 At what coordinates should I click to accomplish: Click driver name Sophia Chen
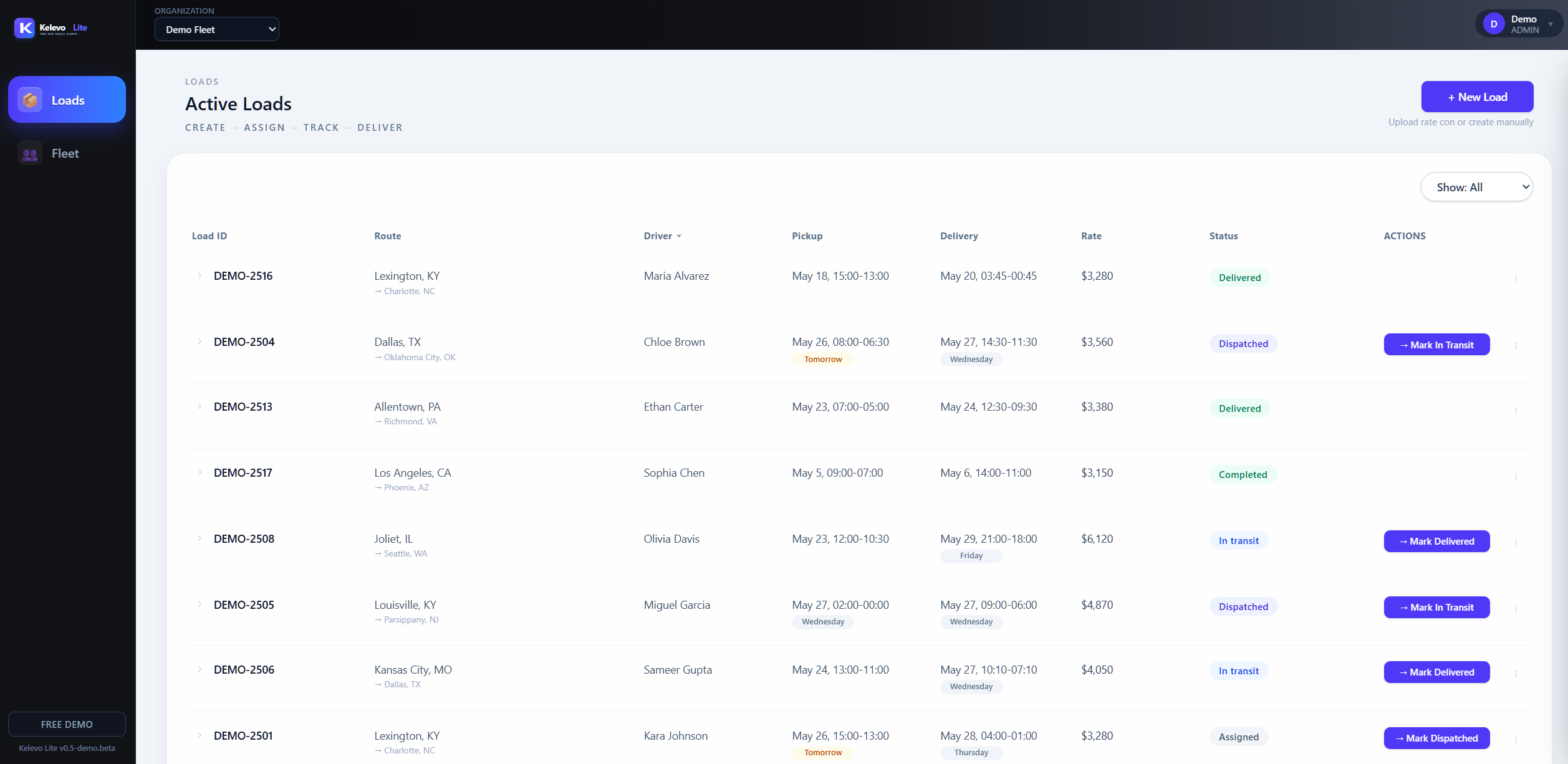674,473
